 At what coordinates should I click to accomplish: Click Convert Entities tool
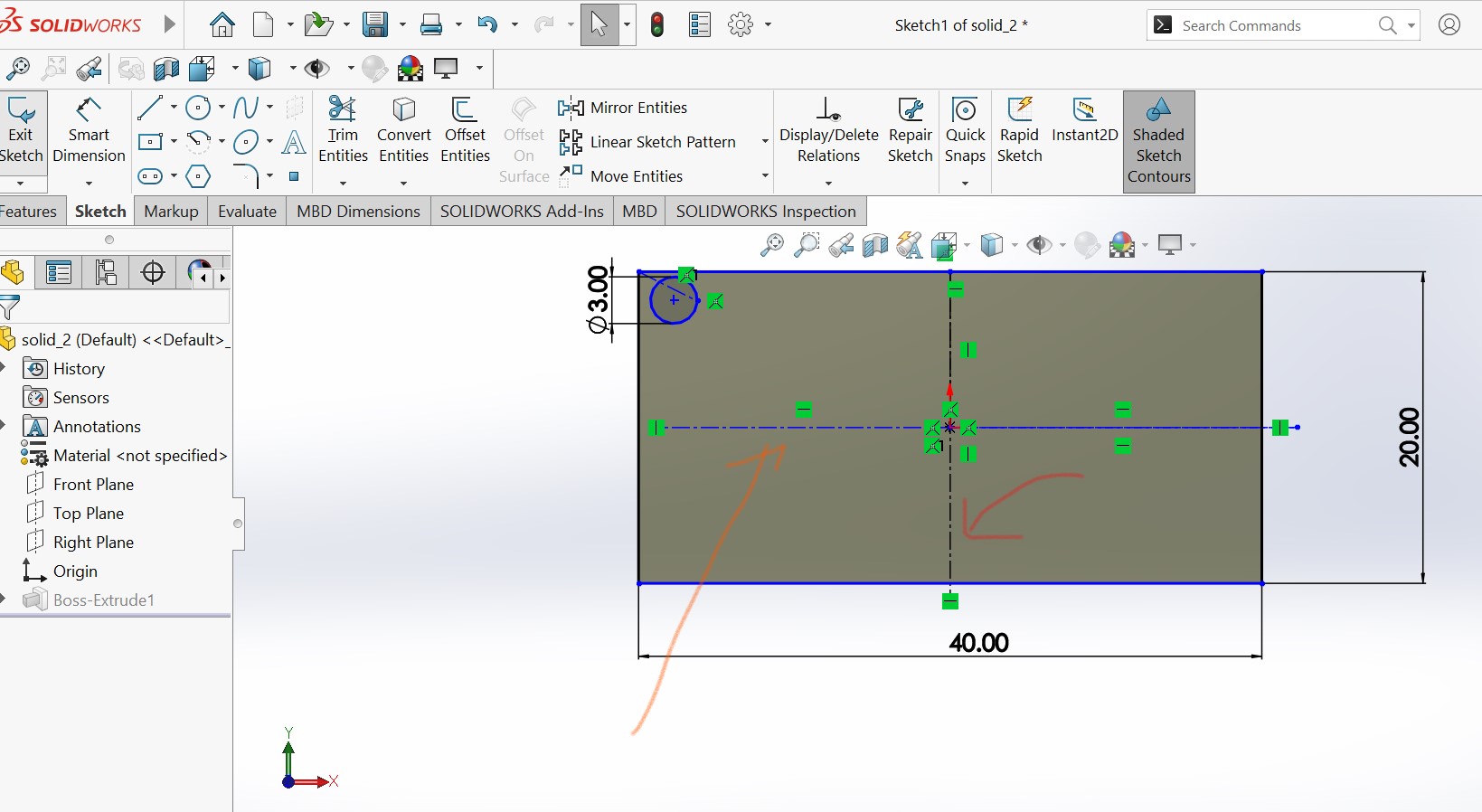pos(403,130)
